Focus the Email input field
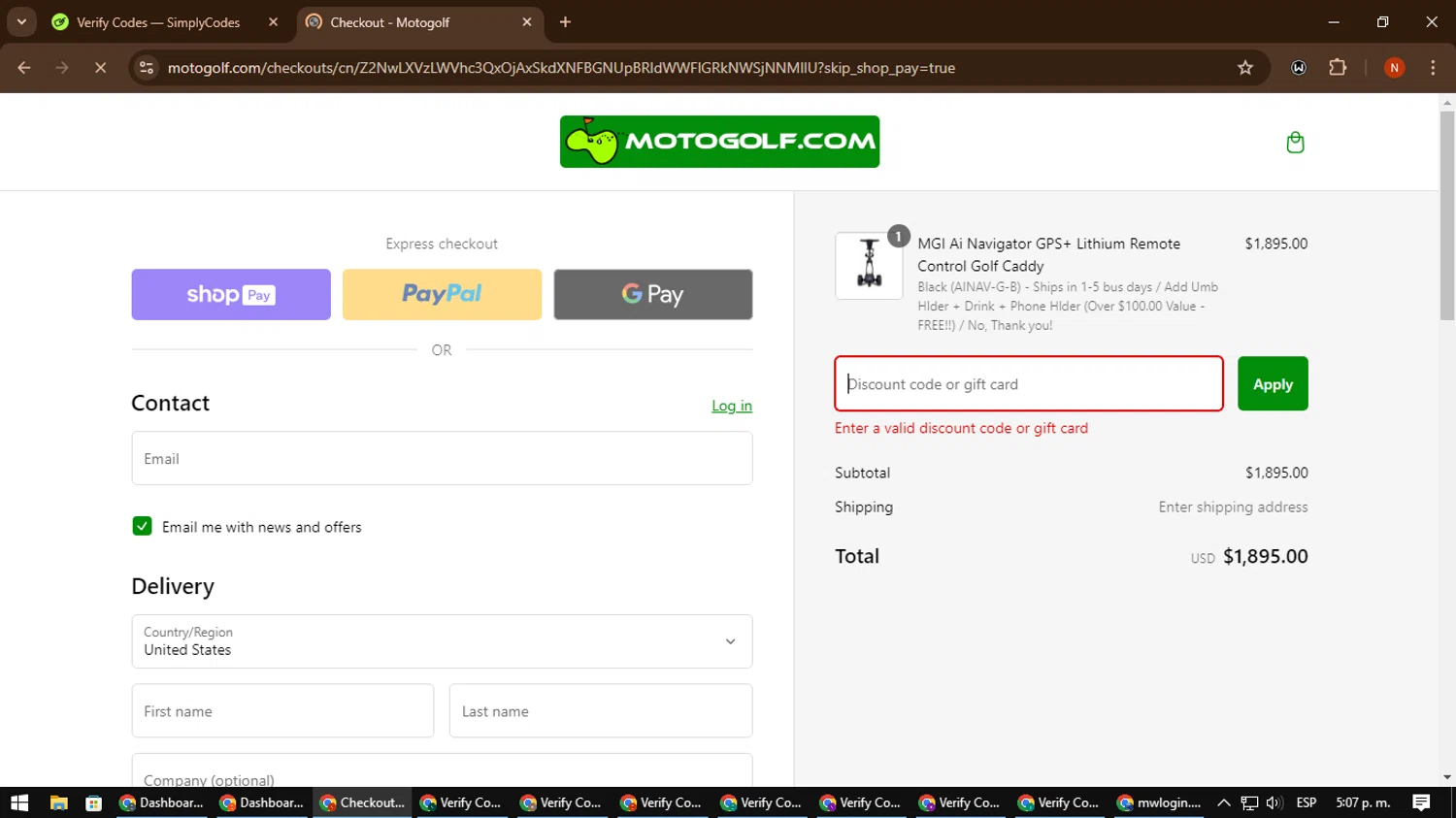 pos(442,458)
